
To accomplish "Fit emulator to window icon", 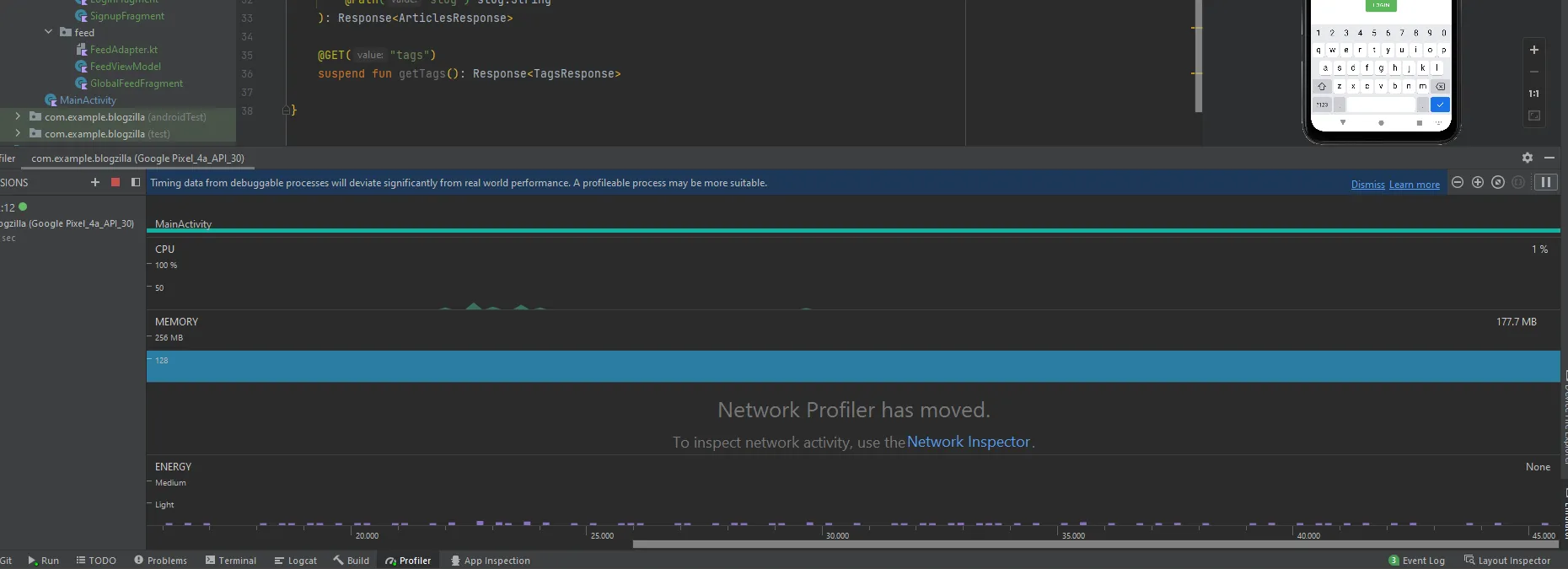I will coord(1534,115).
